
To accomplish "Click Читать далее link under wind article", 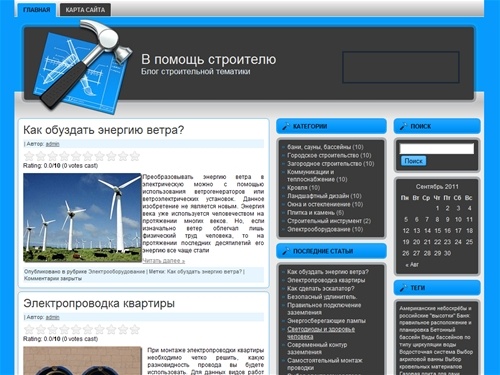I will [163, 261].
